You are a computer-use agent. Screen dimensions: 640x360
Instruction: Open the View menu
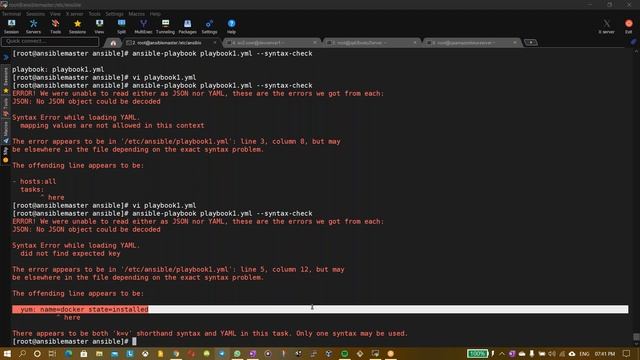[x=55, y=14]
